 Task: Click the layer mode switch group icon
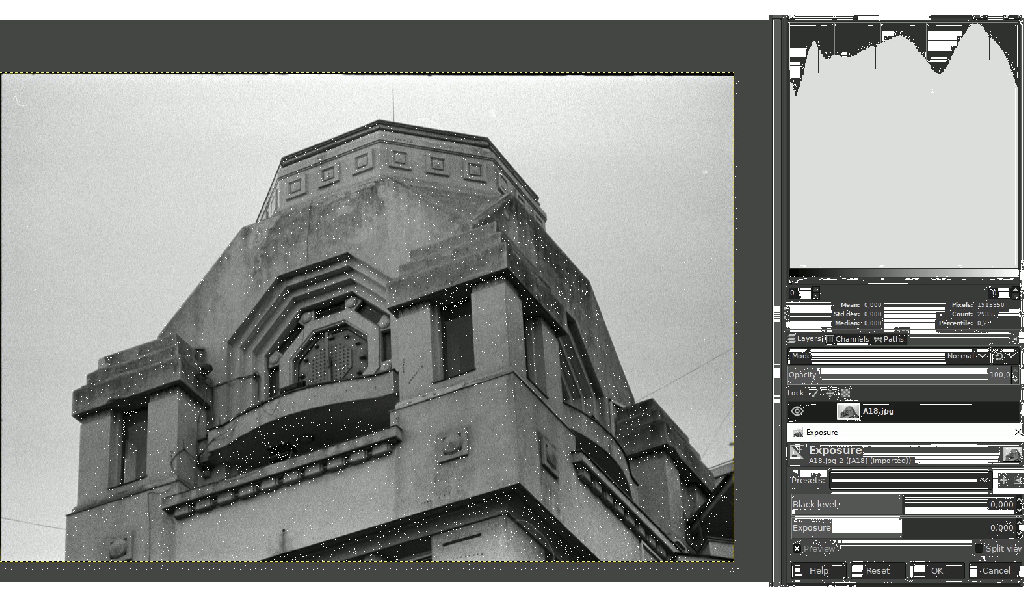(1000, 356)
